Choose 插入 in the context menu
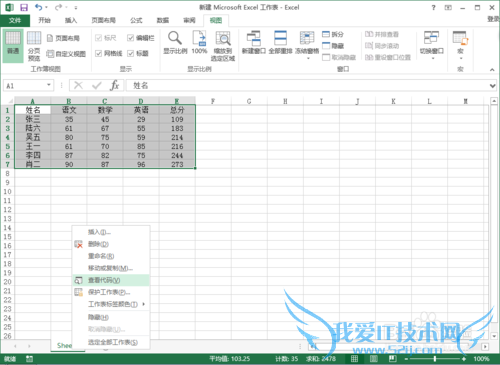Image resolution: width=500 pixels, height=365 pixels. click(111, 232)
